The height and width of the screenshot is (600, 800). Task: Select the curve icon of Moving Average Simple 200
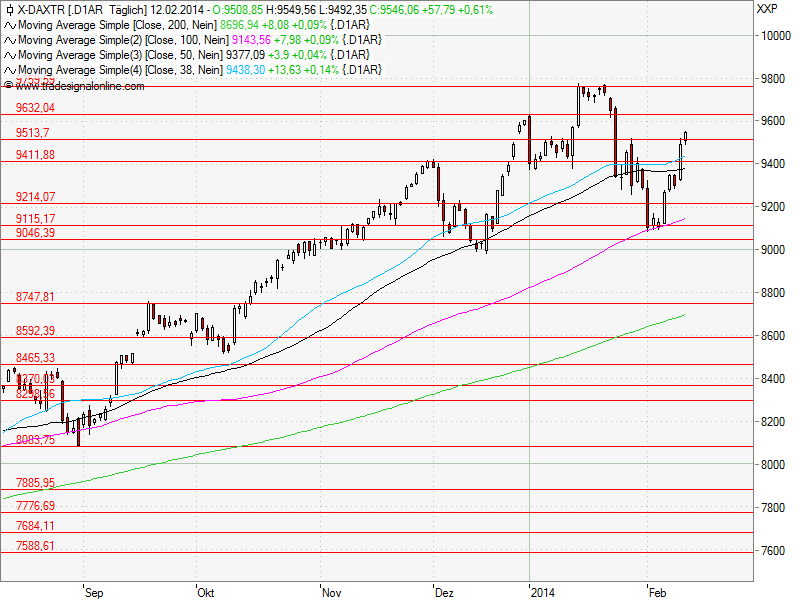[x=9, y=25]
